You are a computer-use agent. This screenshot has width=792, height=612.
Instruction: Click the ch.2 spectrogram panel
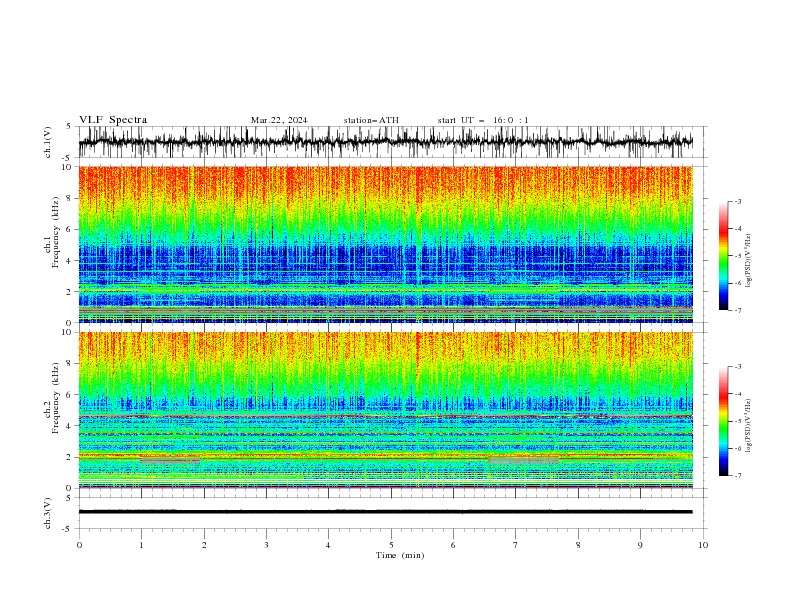click(385, 410)
